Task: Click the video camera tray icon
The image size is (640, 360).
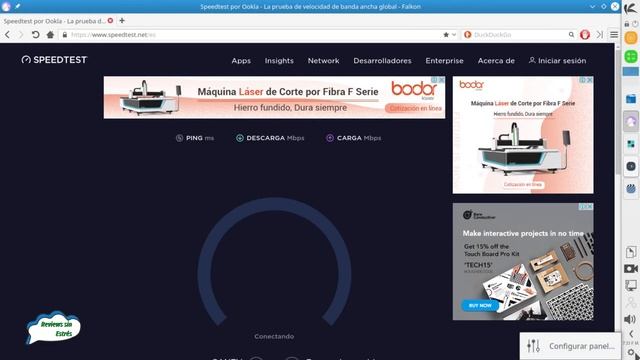Action: tap(631, 269)
